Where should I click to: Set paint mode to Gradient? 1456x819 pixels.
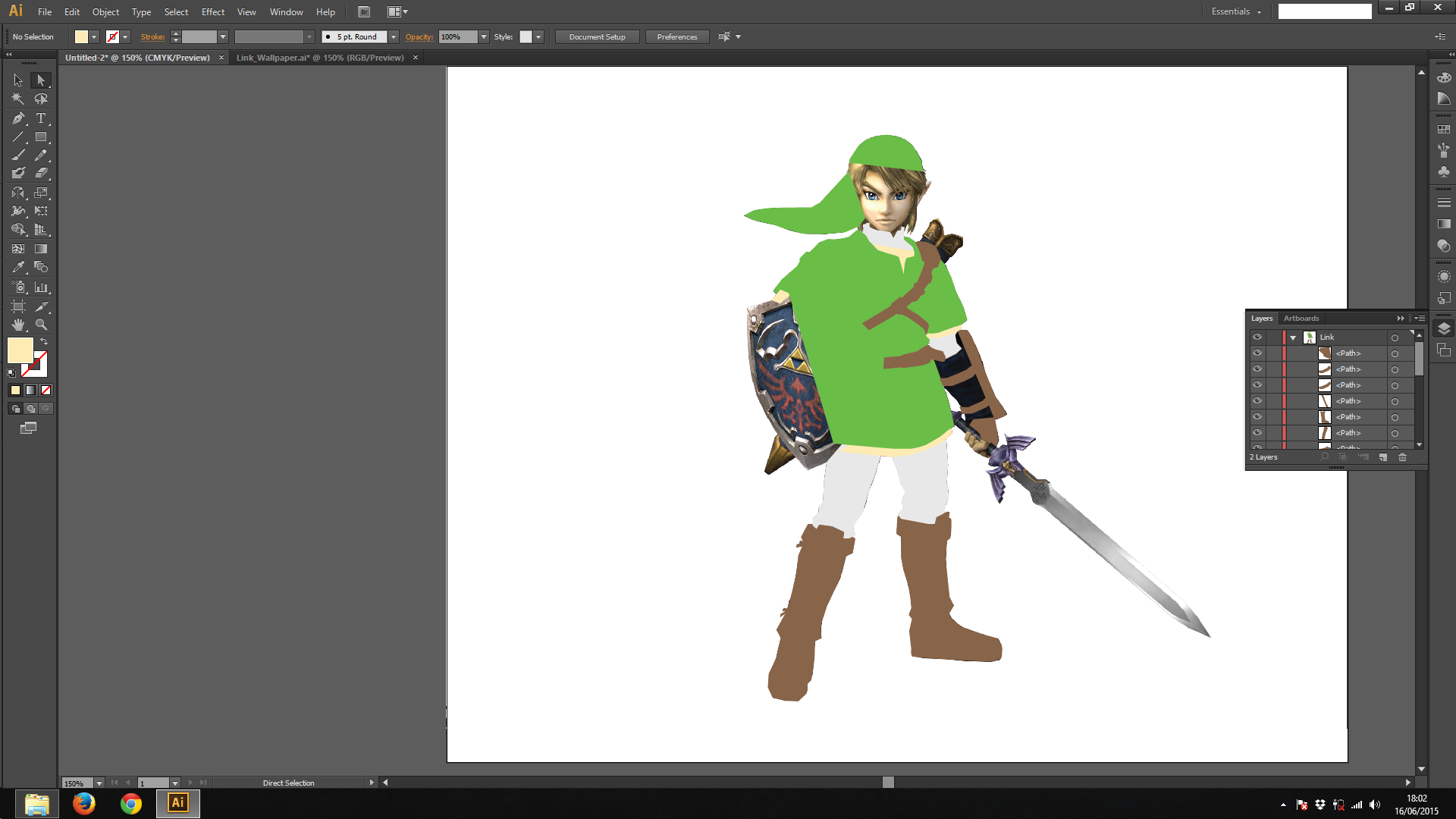pyautogui.click(x=30, y=391)
